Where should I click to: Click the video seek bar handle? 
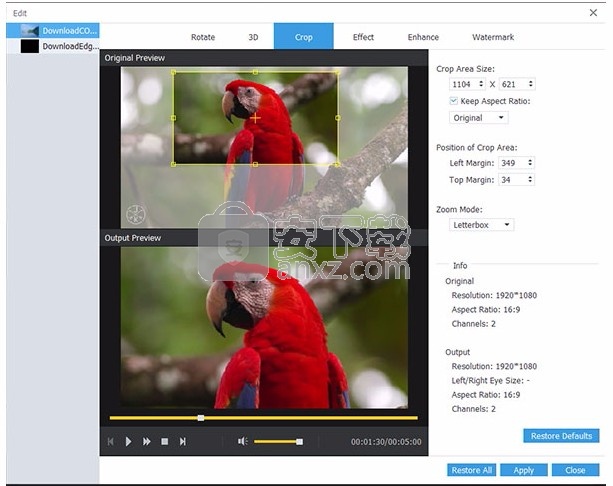[x=201, y=418]
